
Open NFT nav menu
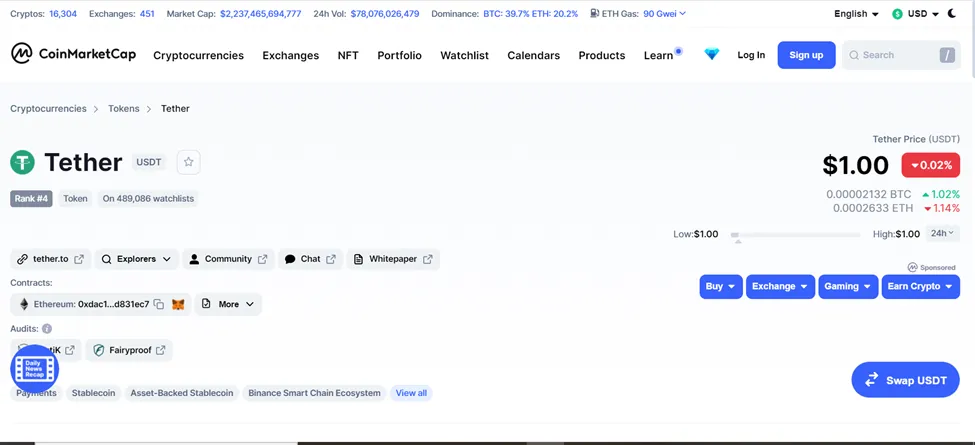tap(348, 55)
